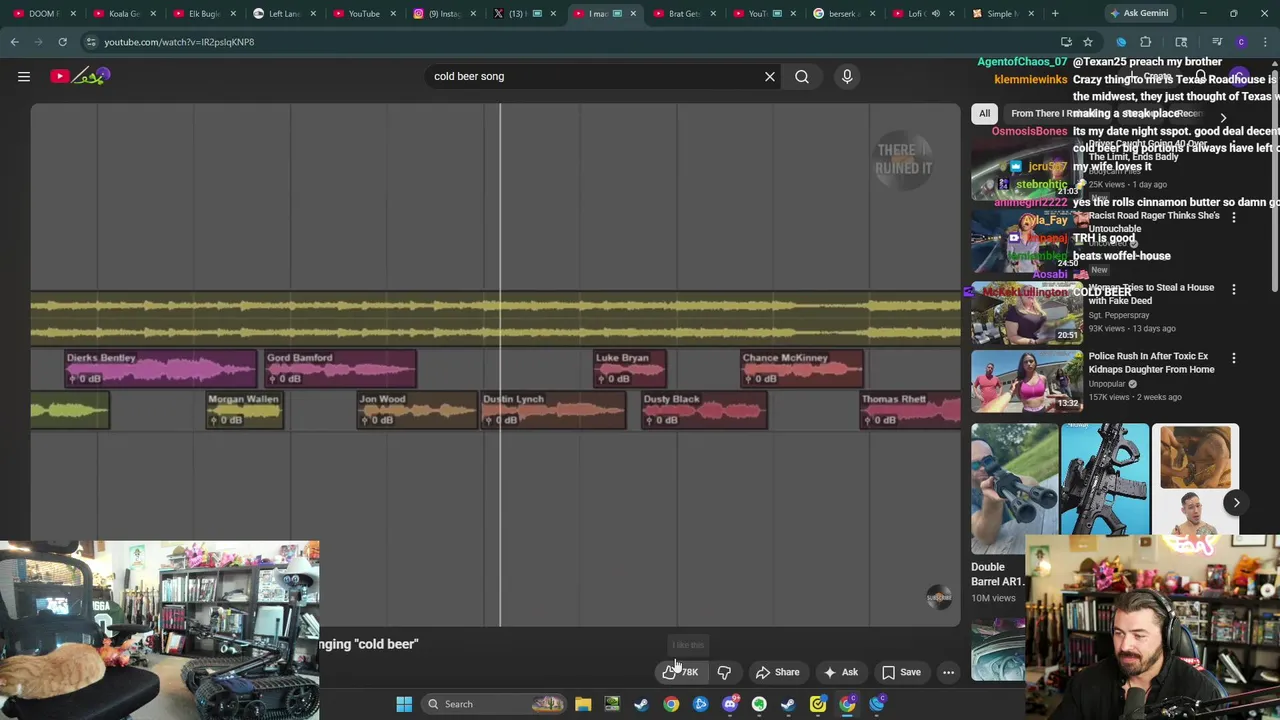Open the Chrome profile avatar C

(x=1241, y=42)
